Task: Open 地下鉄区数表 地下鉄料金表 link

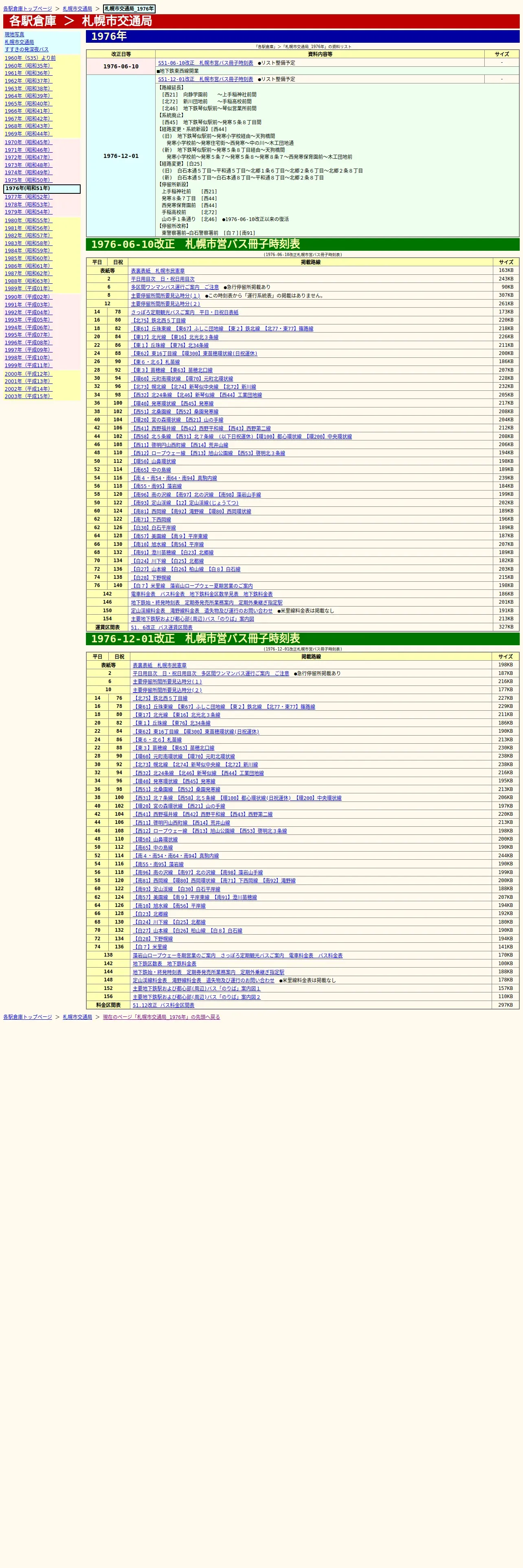Action: click(165, 964)
